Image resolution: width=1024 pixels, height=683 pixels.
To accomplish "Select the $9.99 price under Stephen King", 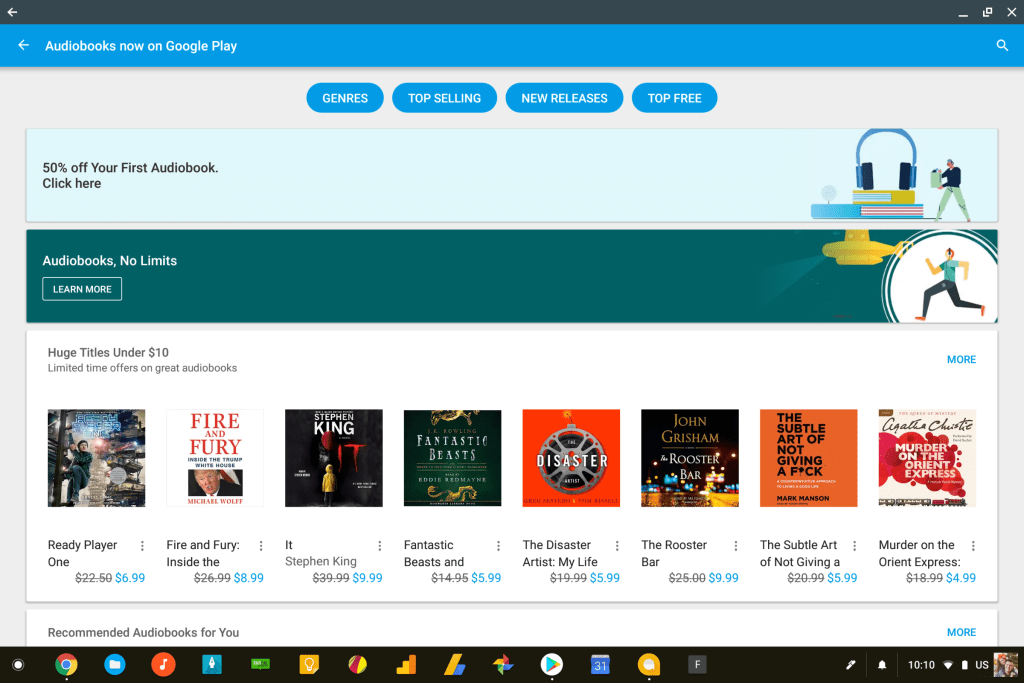I will [x=368, y=578].
